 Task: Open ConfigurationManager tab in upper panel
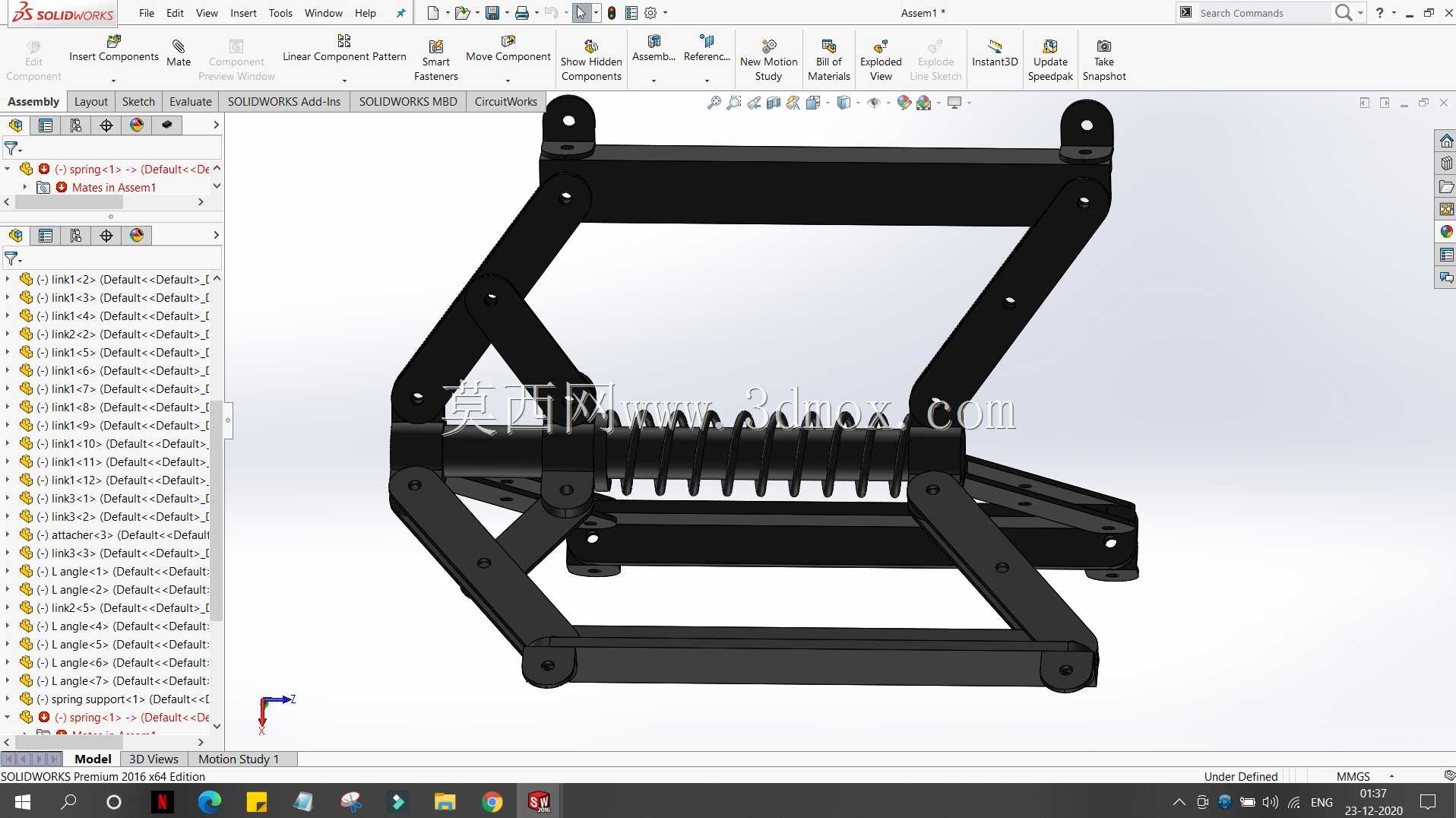pyautogui.click(x=76, y=125)
